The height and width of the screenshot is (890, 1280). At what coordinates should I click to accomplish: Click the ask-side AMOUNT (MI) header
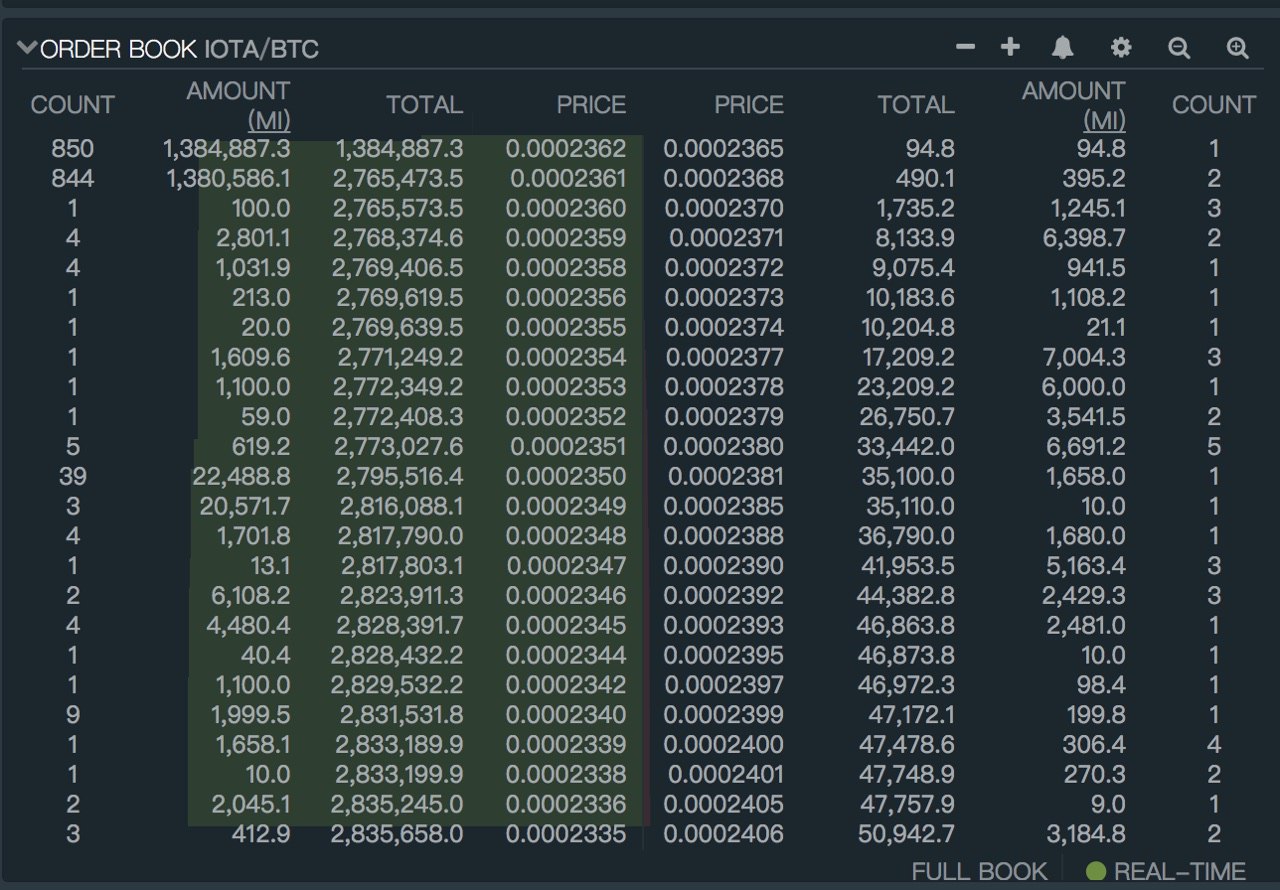[x=1074, y=105]
